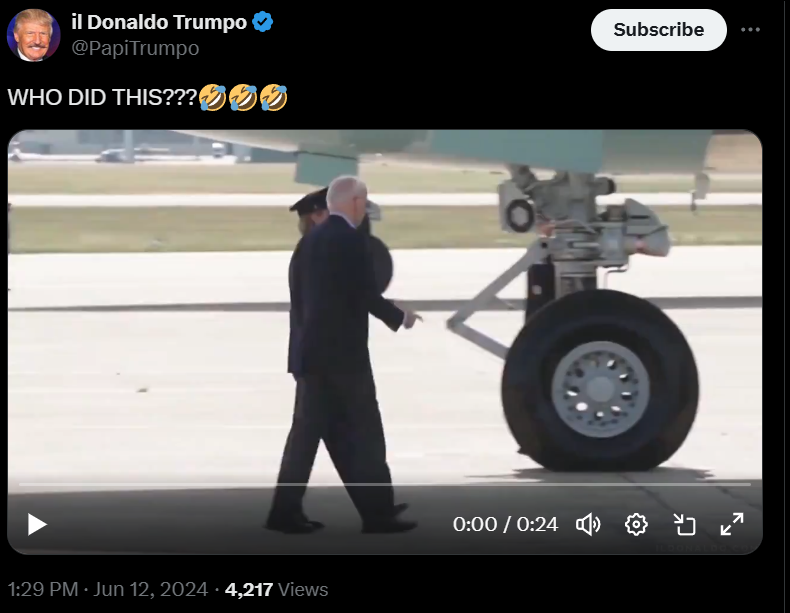Image resolution: width=790 pixels, height=613 pixels.
Task: Open picture-in-picture pop-out icon
Action: pyautogui.click(x=684, y=524)
